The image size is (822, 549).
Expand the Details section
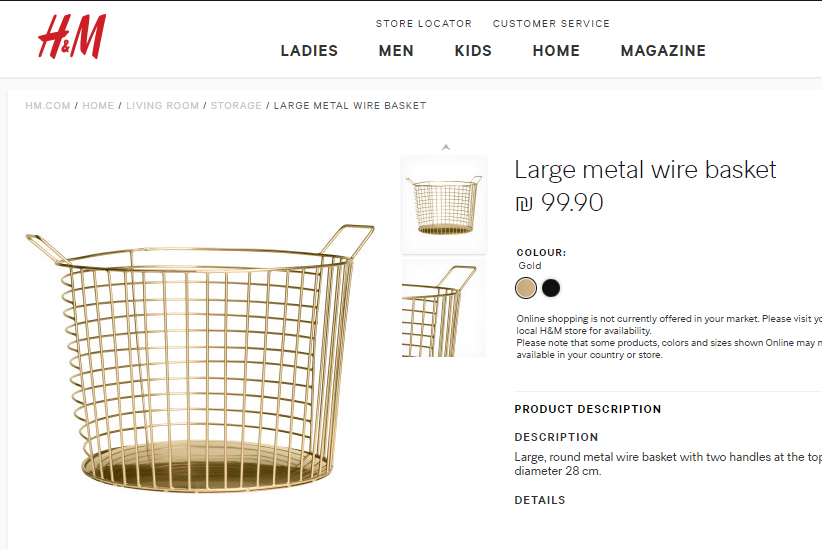pos(540,500)
